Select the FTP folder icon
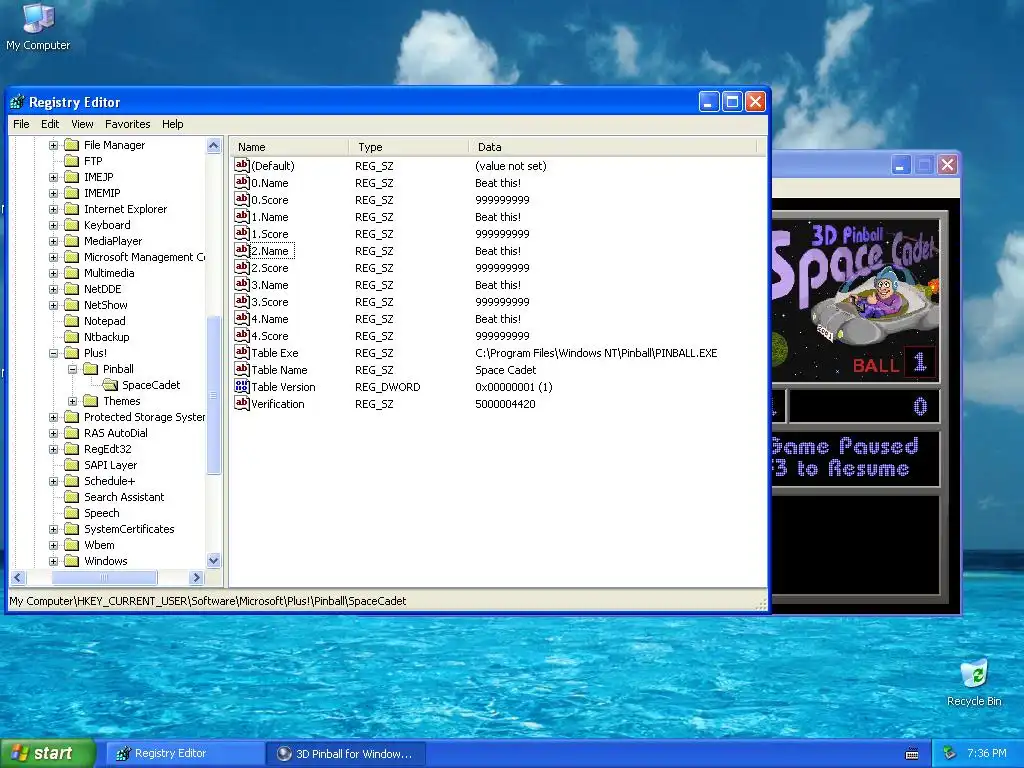1024x768 pixels. 72,161
